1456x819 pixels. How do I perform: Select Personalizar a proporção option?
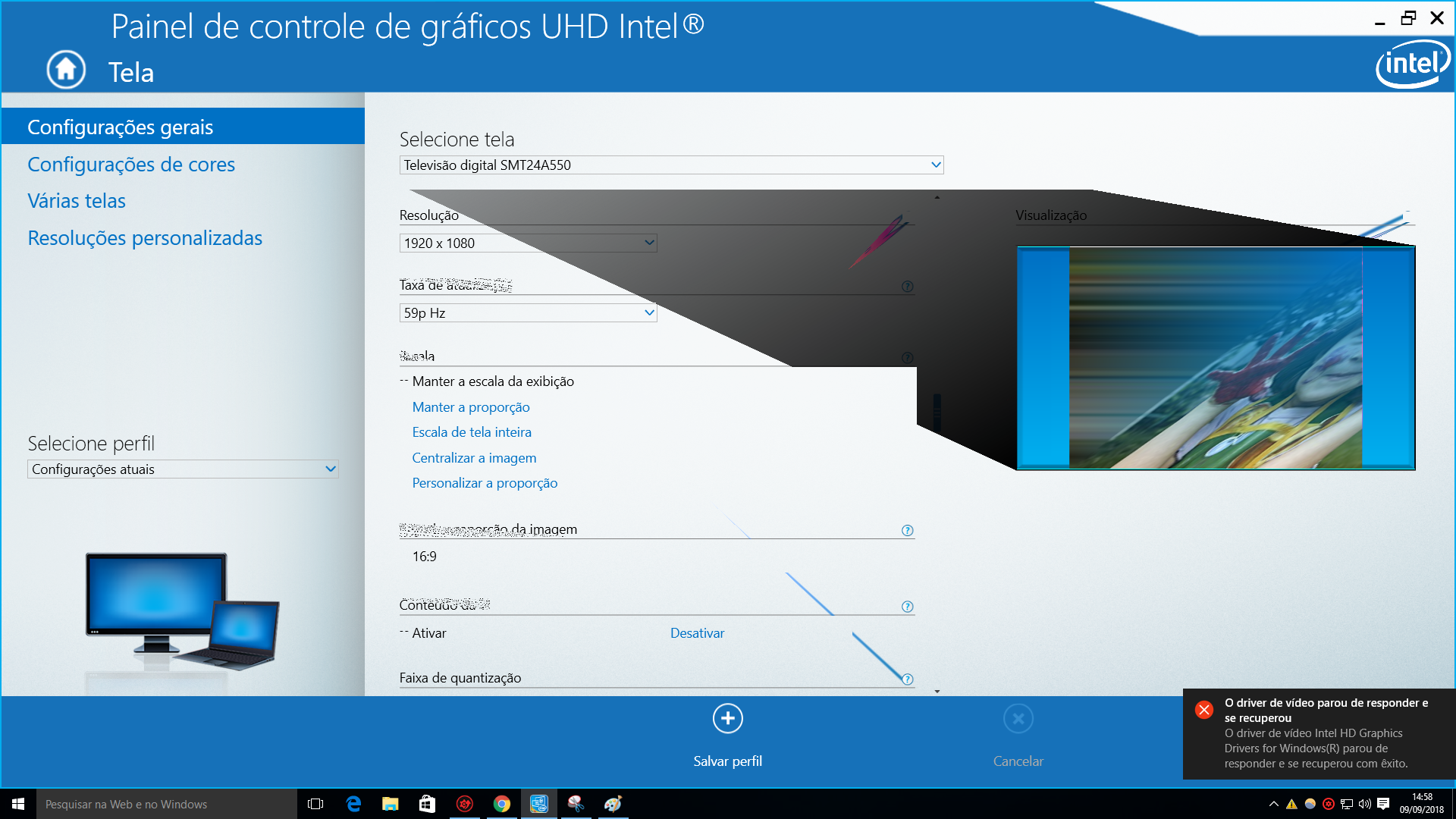click(x=485, y=483)
